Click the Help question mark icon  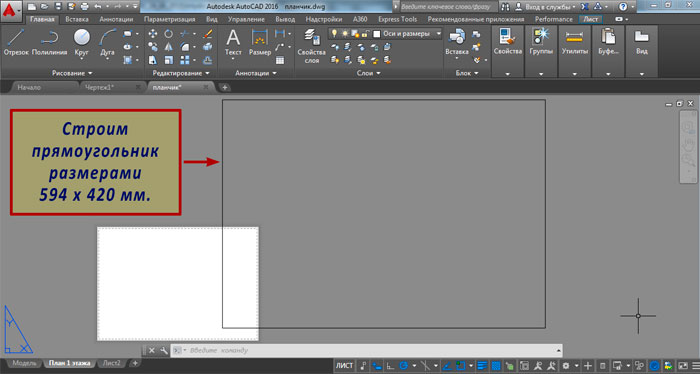pyautogui.click(x=623, y=7)
